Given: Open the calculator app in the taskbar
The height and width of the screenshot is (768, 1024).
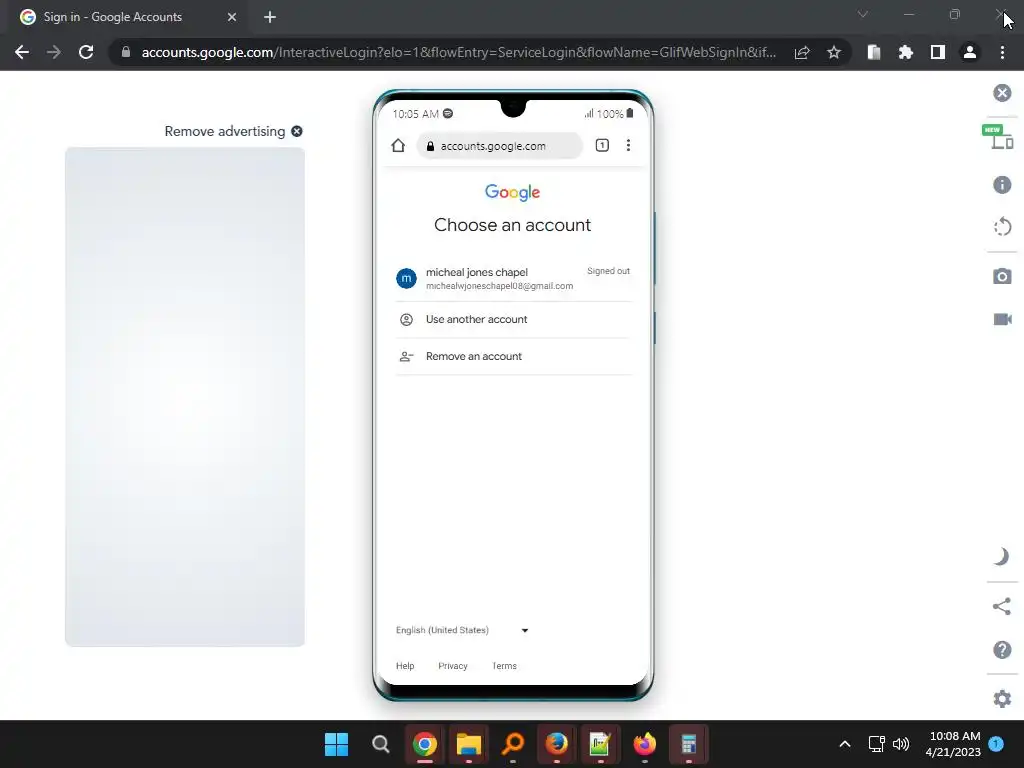Looking at the screenshot, I should (x=689, y=744).
